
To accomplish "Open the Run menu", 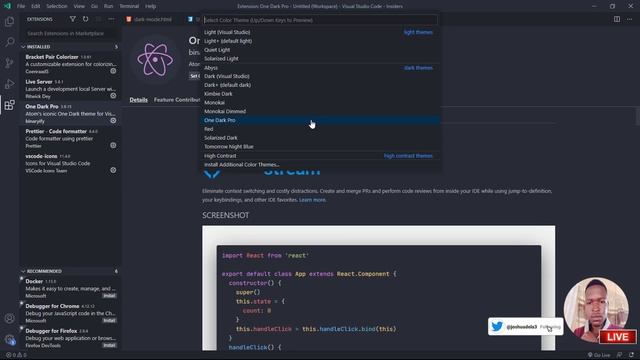I will click(108, 6).
